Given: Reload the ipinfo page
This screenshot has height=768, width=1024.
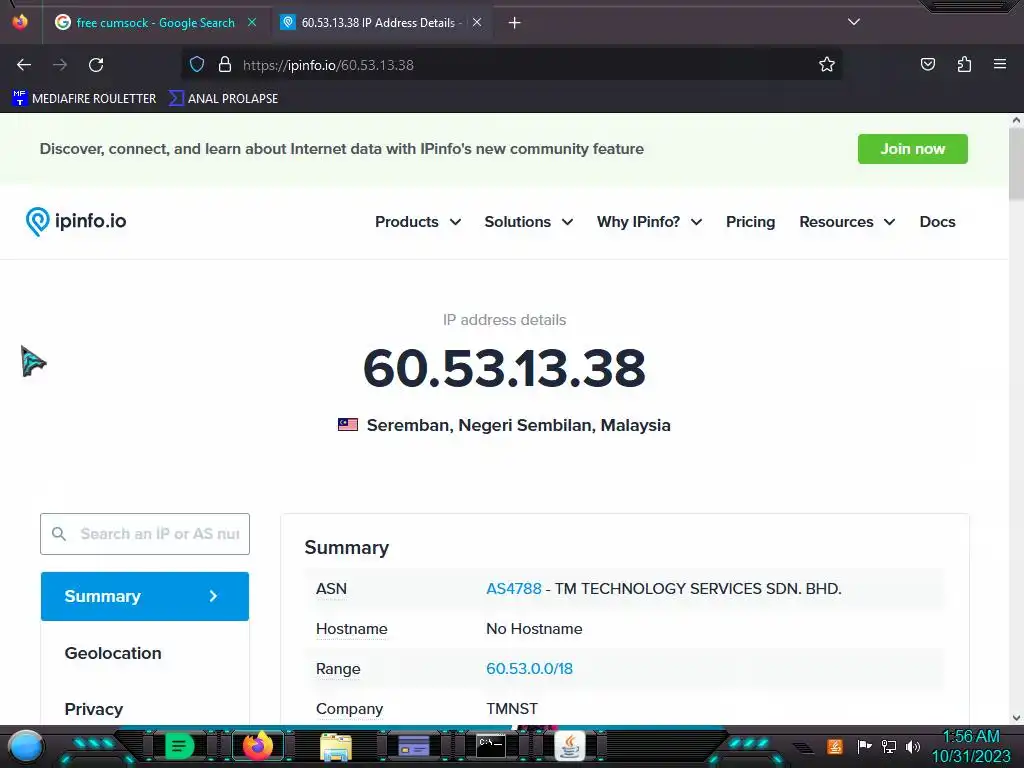Looking at the screenshot, I should (x=96, y=65).
